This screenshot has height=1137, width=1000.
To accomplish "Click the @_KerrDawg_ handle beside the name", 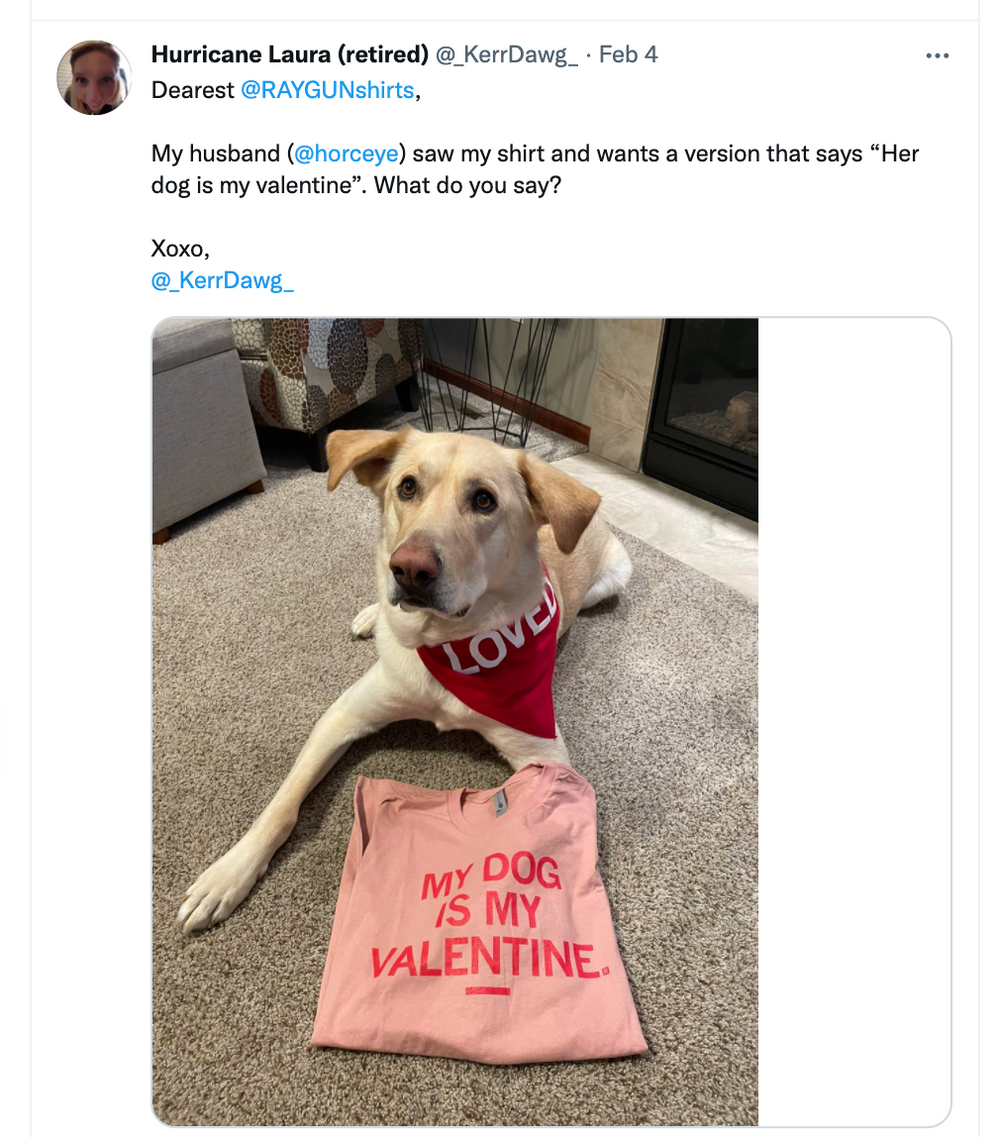I will 507,54.
